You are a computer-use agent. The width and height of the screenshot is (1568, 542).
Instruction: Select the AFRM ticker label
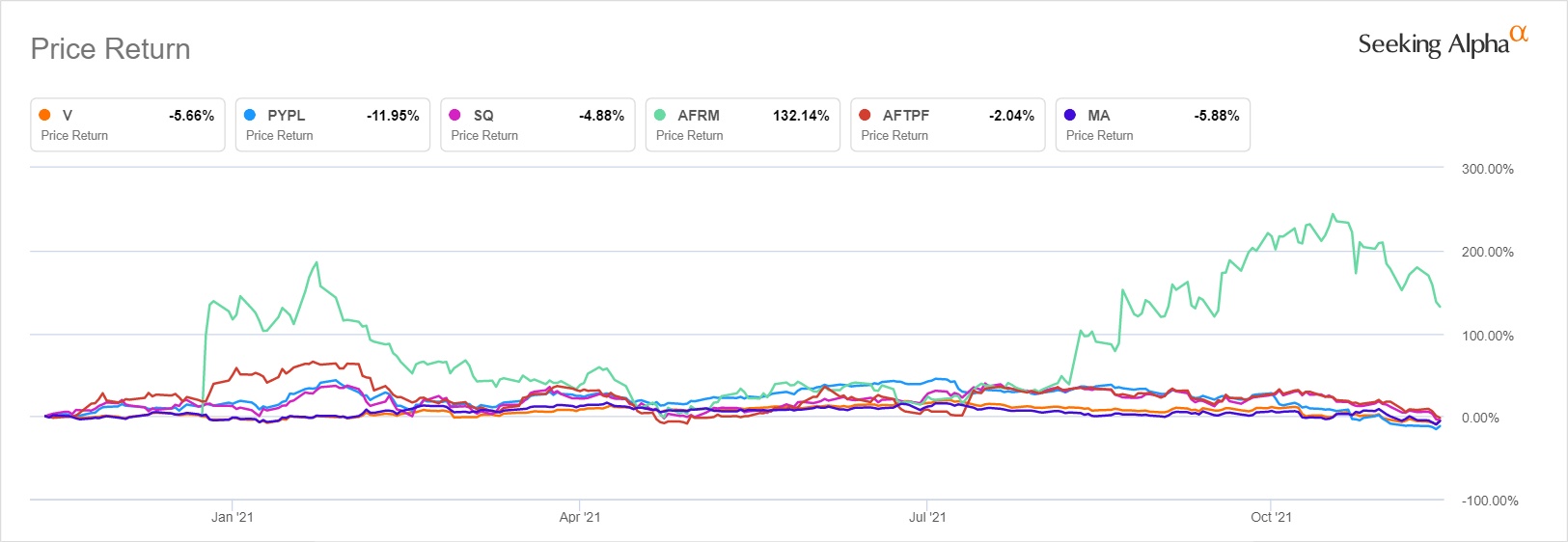[699, 116]
